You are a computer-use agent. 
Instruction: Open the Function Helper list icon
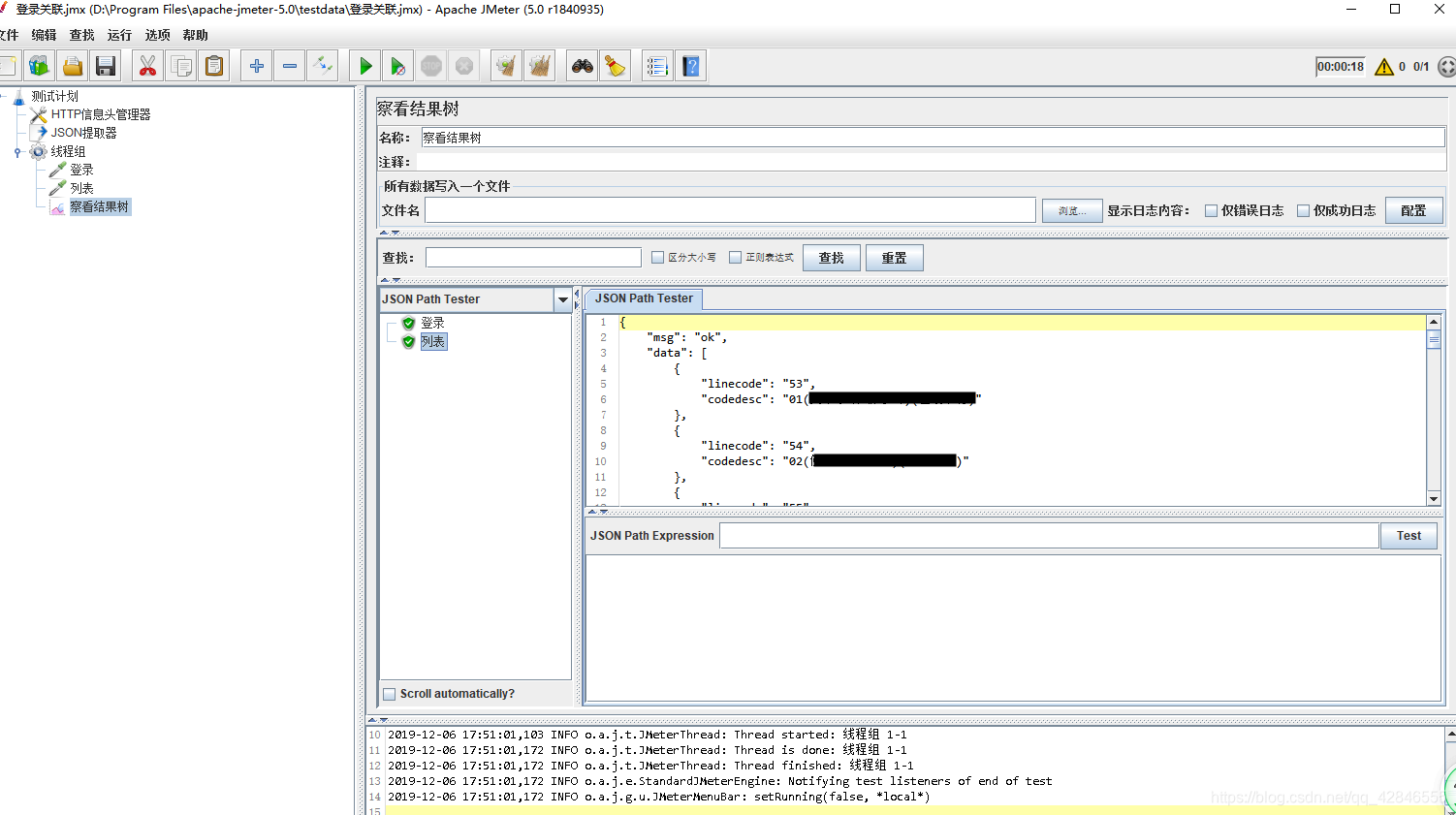[x=657, y=66]
